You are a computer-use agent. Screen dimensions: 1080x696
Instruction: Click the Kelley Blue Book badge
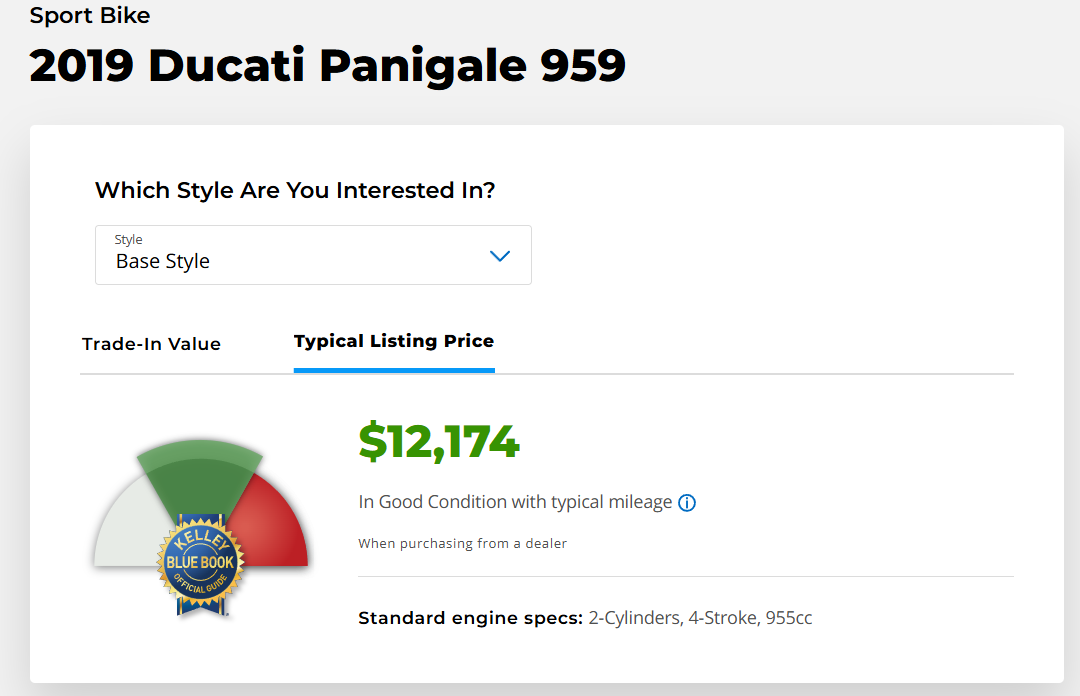(x=200, y=563)
